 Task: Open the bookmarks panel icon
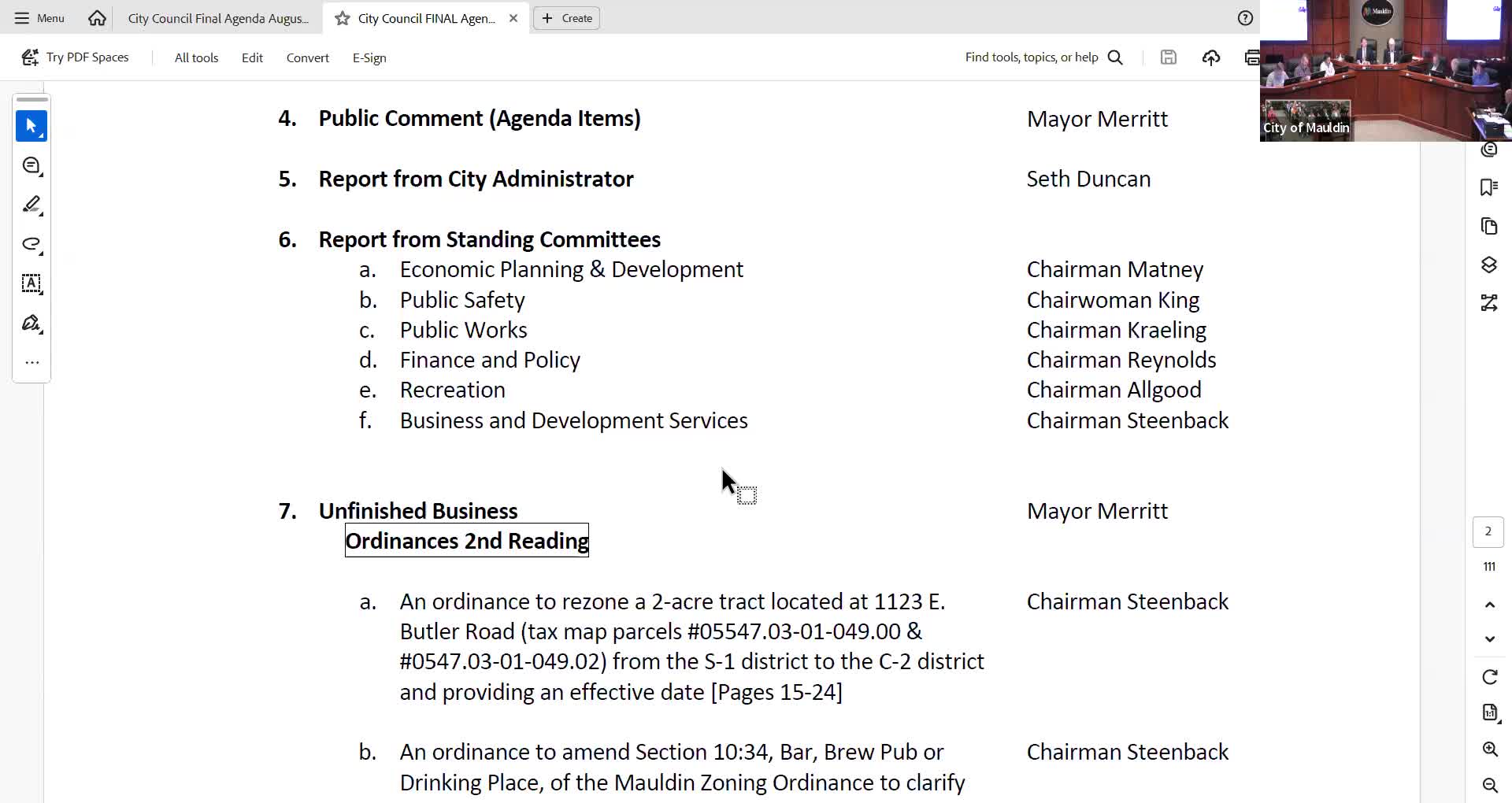[x=1488, y=187]
